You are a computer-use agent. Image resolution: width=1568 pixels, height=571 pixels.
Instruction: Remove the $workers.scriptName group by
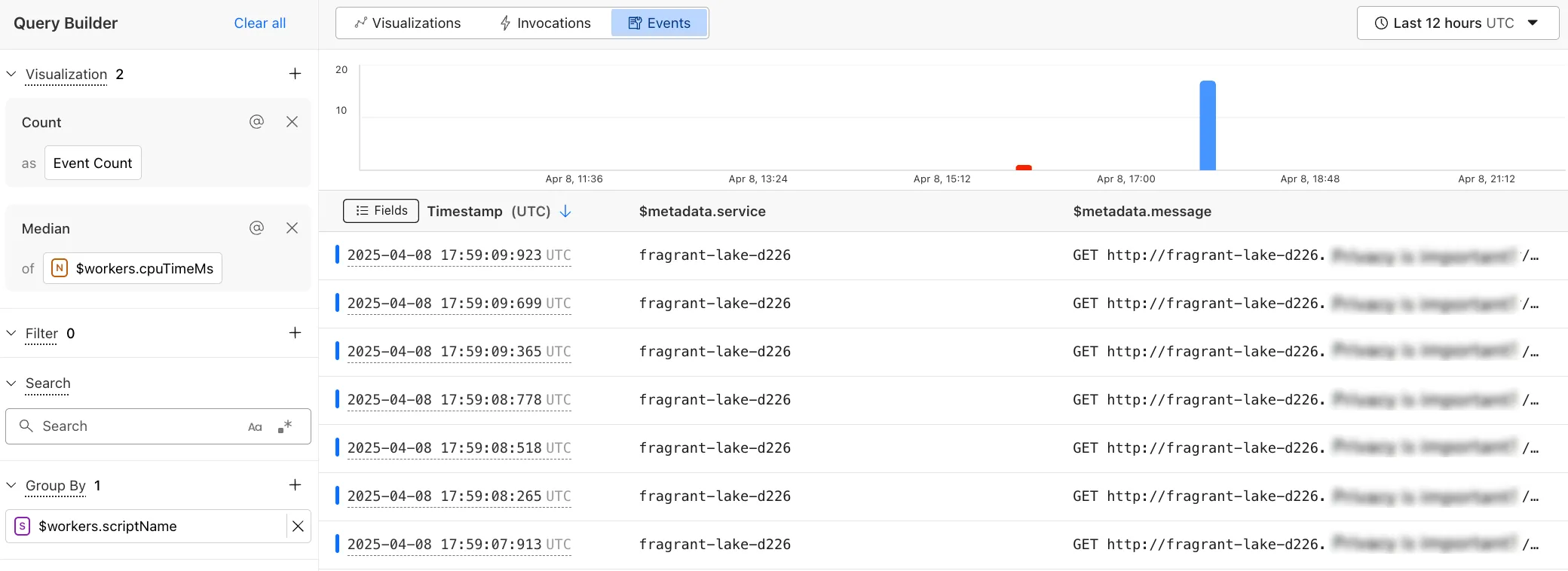tap(298, 527)
